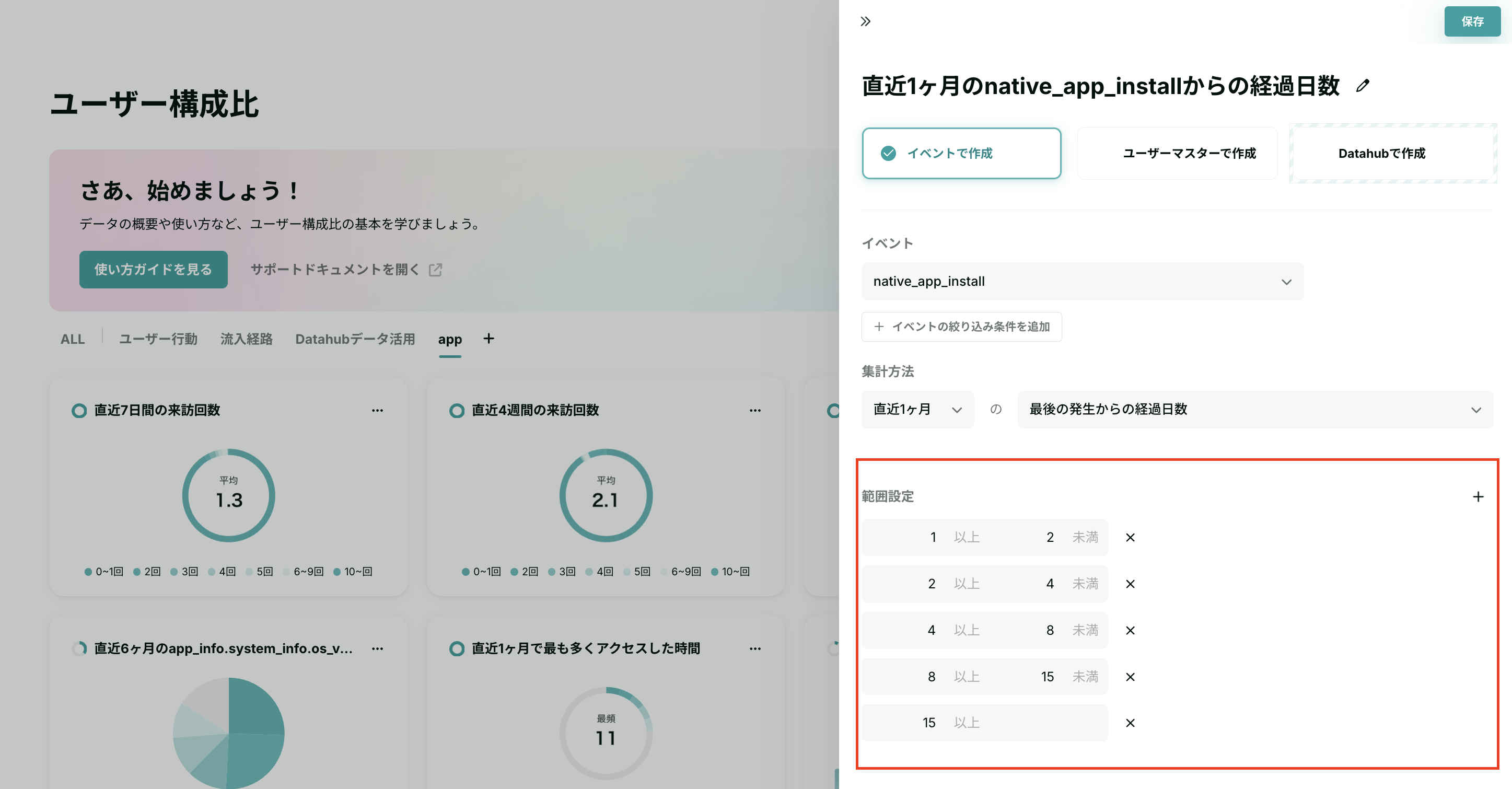The image size is (1512, 789).
Task: Click the 直近7日間の来訪回数 card title
Action: coord(157,410)
